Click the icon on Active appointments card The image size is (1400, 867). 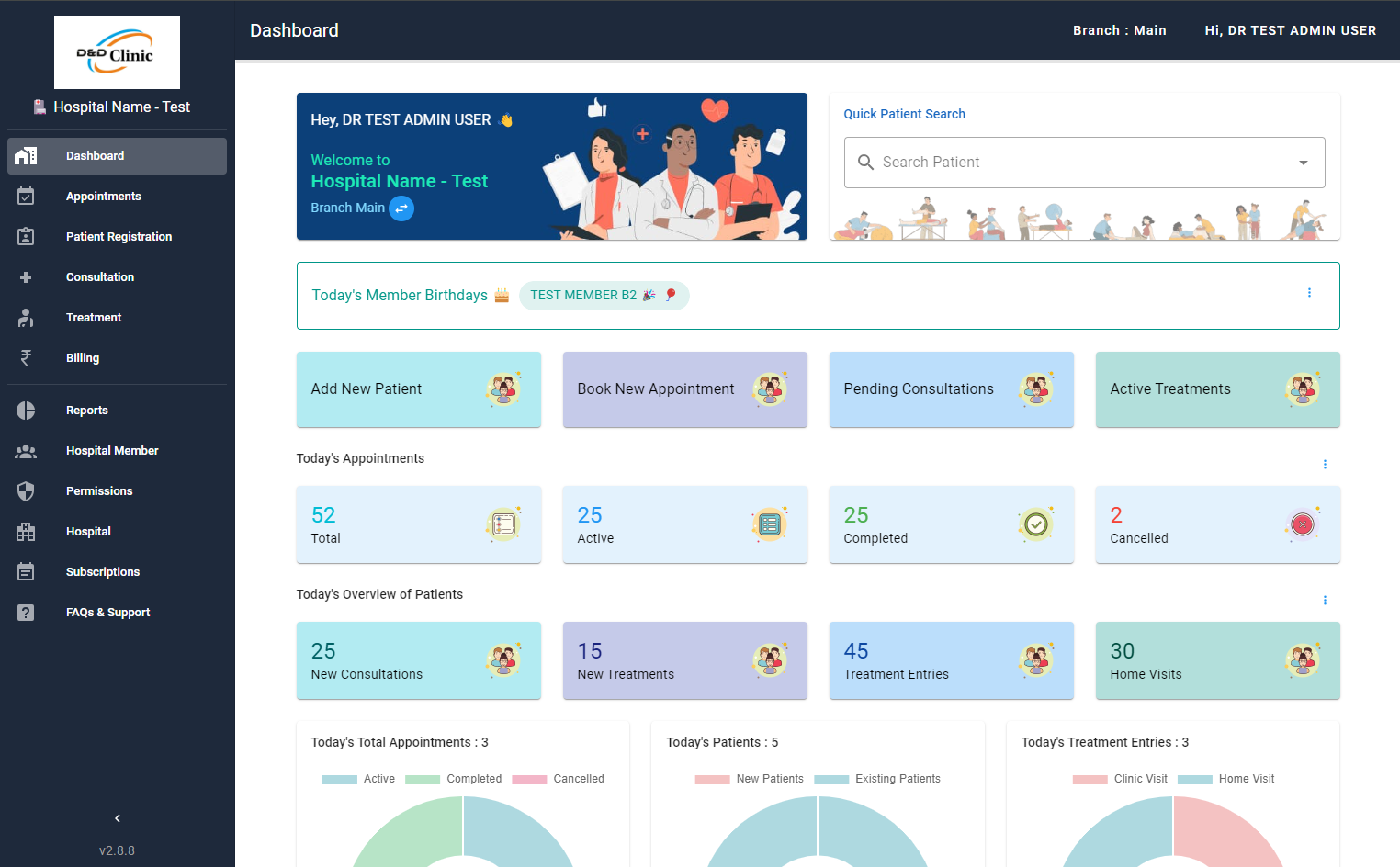tap(770, 524)
